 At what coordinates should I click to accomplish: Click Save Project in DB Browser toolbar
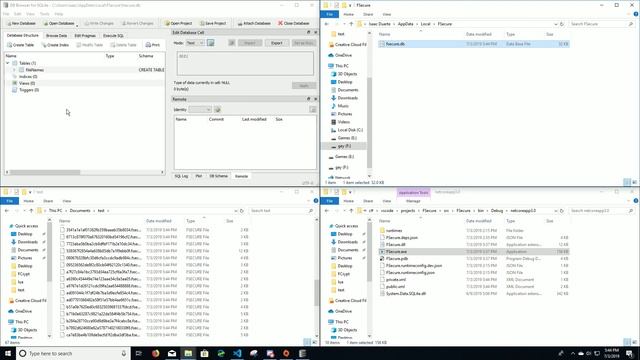click(x=213, y=23)
